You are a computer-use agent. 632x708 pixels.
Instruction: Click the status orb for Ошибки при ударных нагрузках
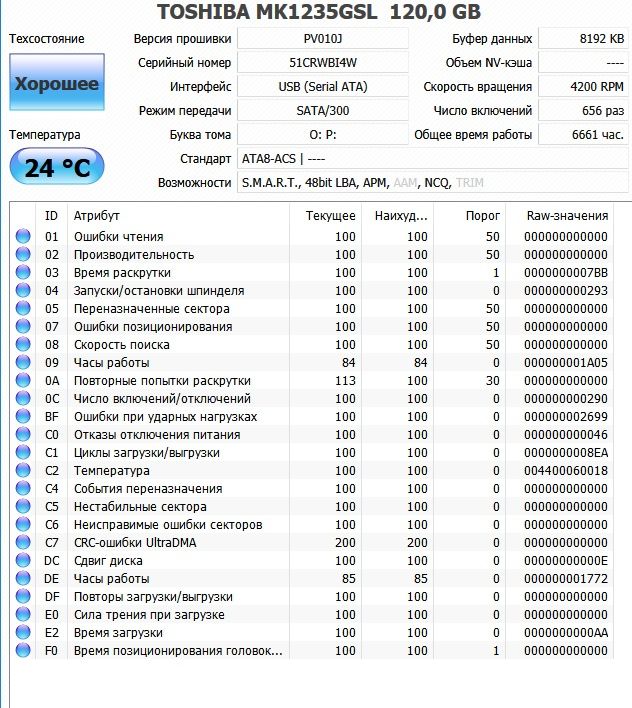[23, 416]
